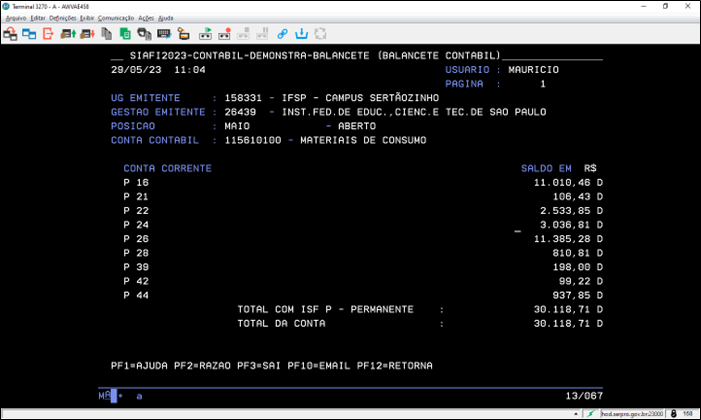Click the dark copy-append icon
The image size is (701, 420).
coord(144,34)
